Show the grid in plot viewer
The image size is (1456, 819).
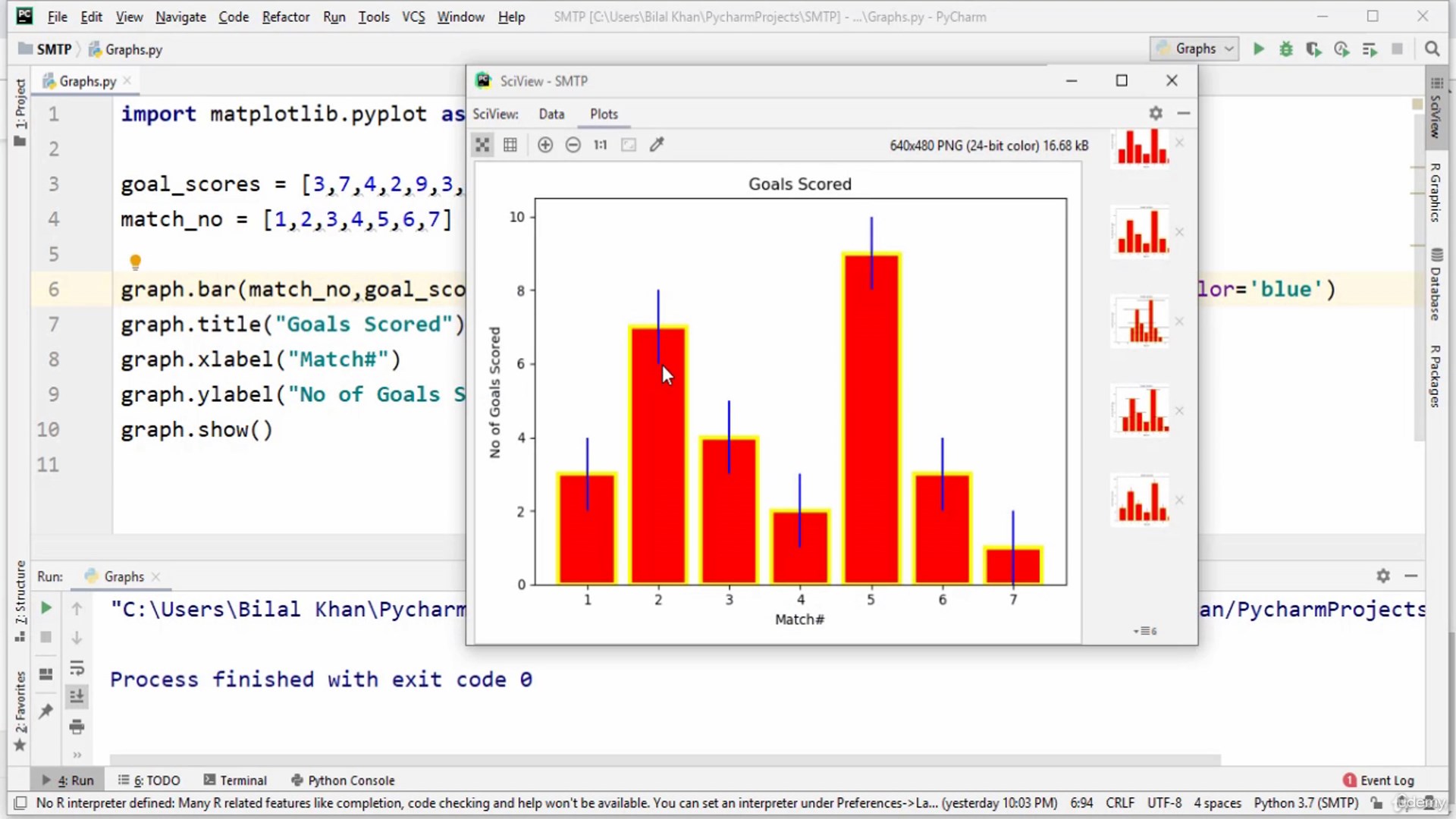pos(510,145)
